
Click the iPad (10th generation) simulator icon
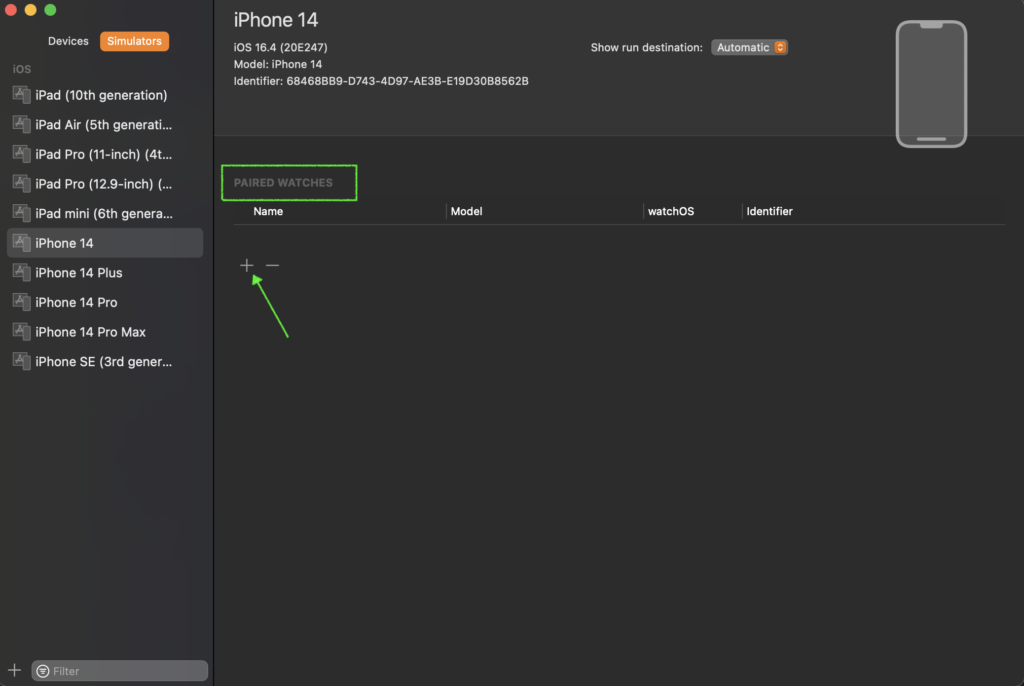23,95
